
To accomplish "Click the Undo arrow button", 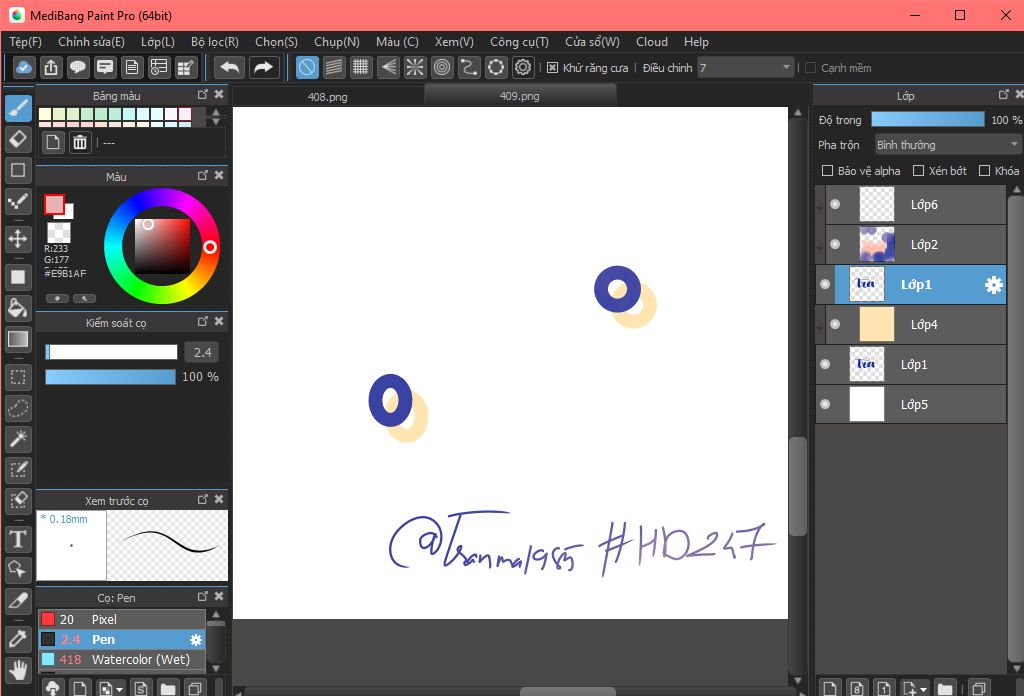I will pyautogui.click(x=230, y=67).
